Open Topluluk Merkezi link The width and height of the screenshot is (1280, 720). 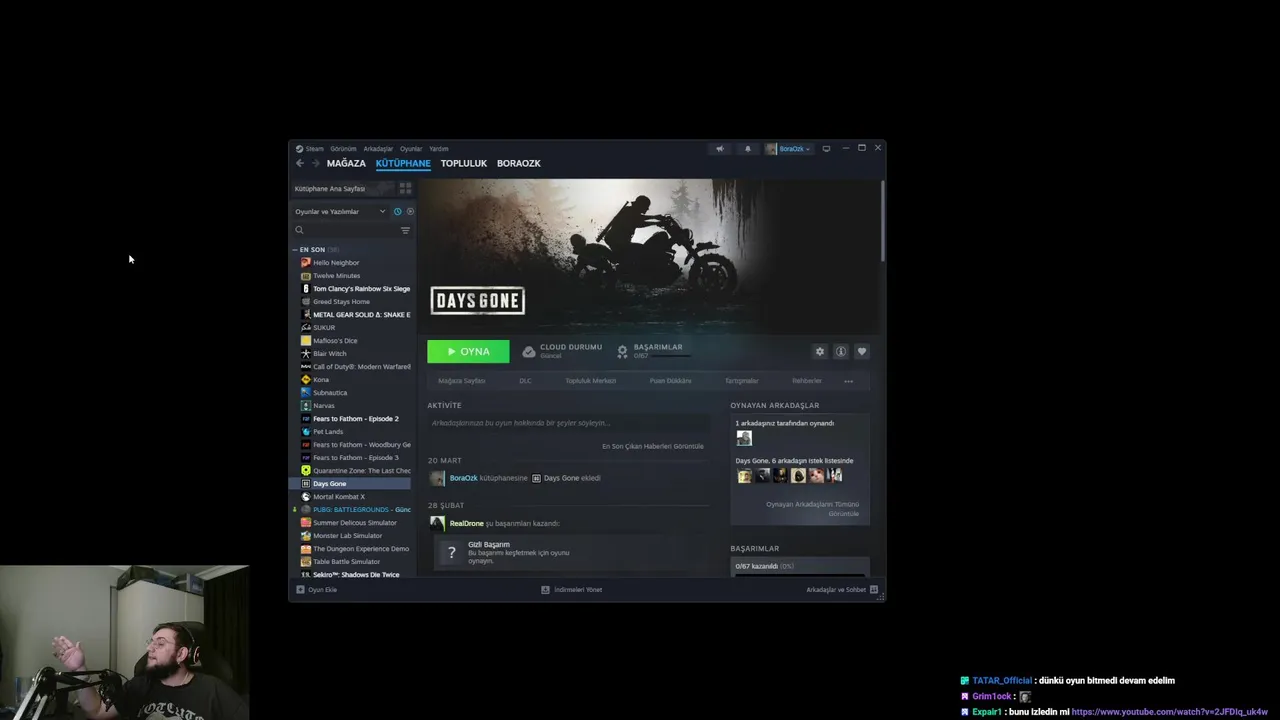(590, 381)
